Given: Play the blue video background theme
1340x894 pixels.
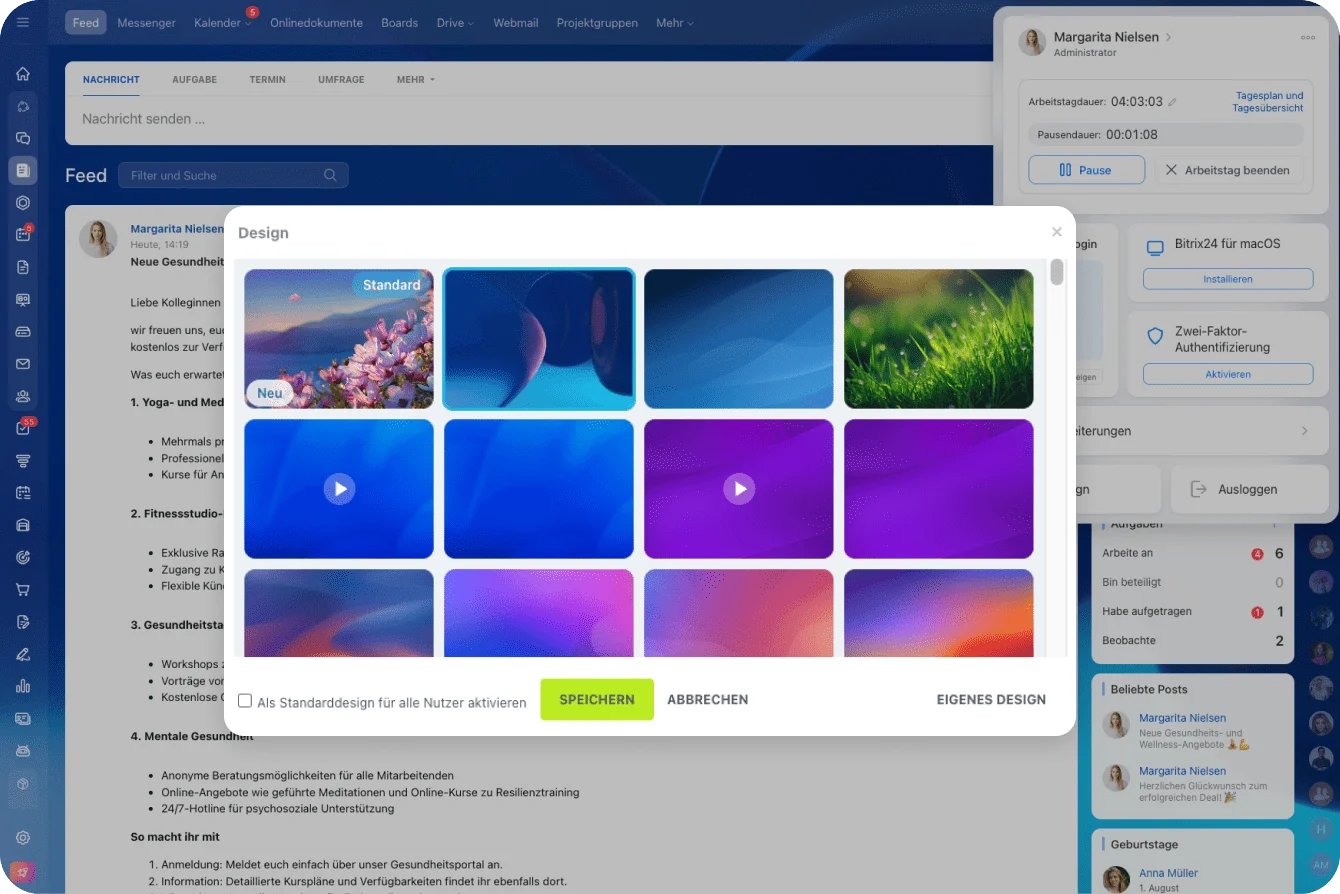Looking at the screenshot, I should [339, 489].
